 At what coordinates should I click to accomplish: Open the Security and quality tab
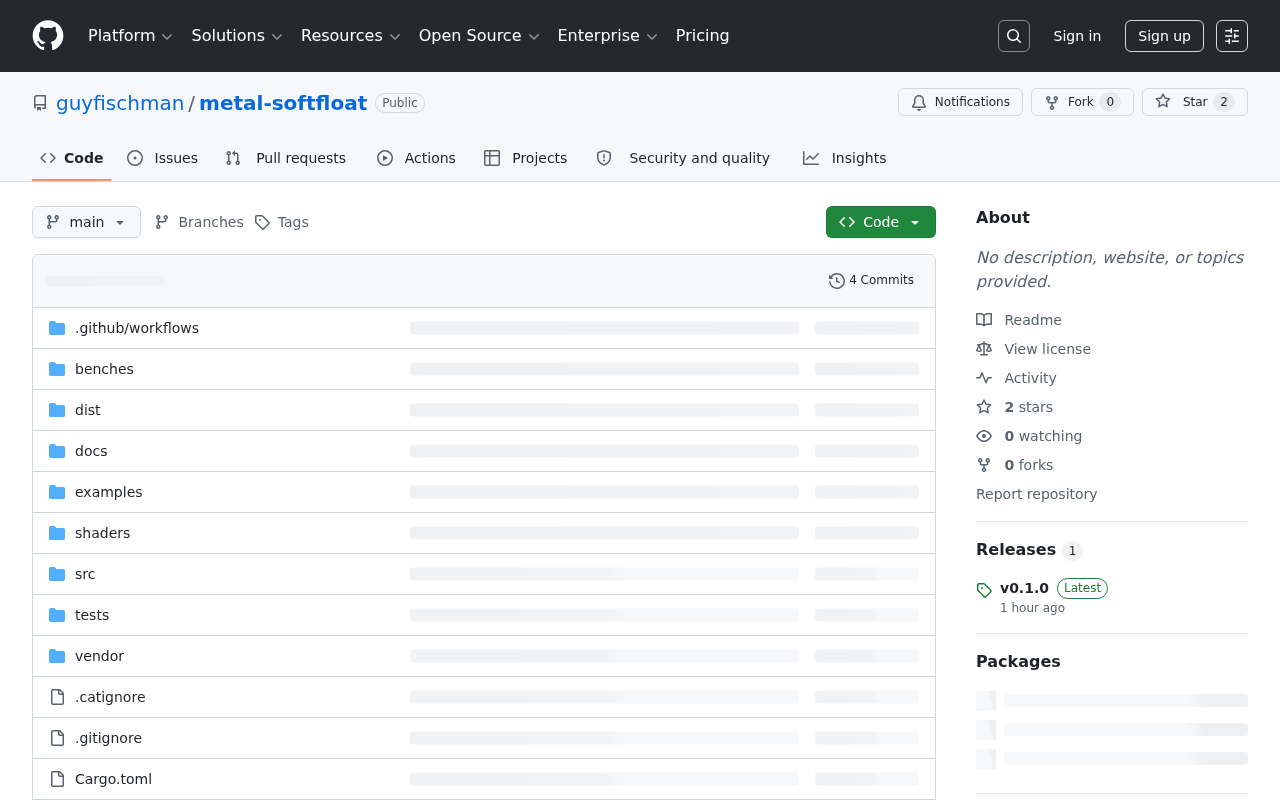coord(683,158)
